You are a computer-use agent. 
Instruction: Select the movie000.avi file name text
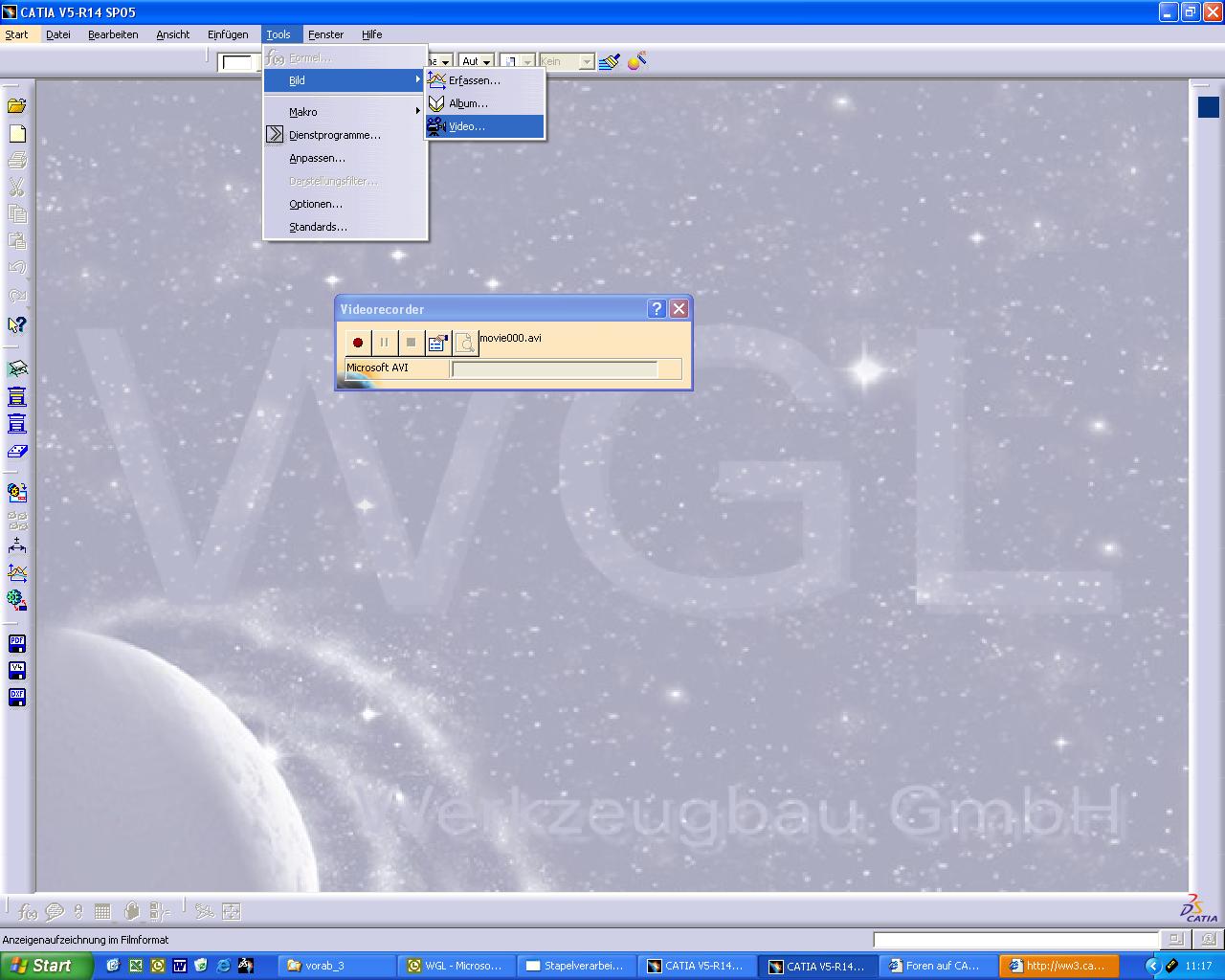(x=511, y=338)
